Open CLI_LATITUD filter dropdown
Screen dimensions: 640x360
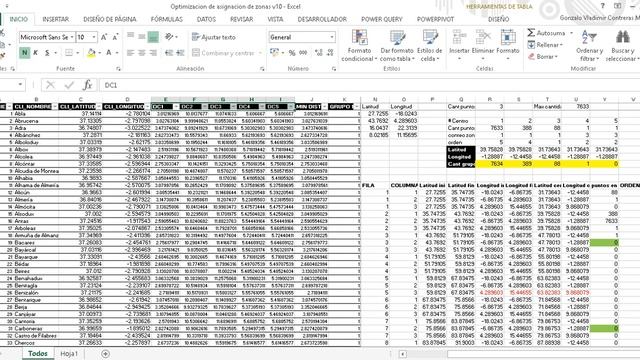(99, 107)
